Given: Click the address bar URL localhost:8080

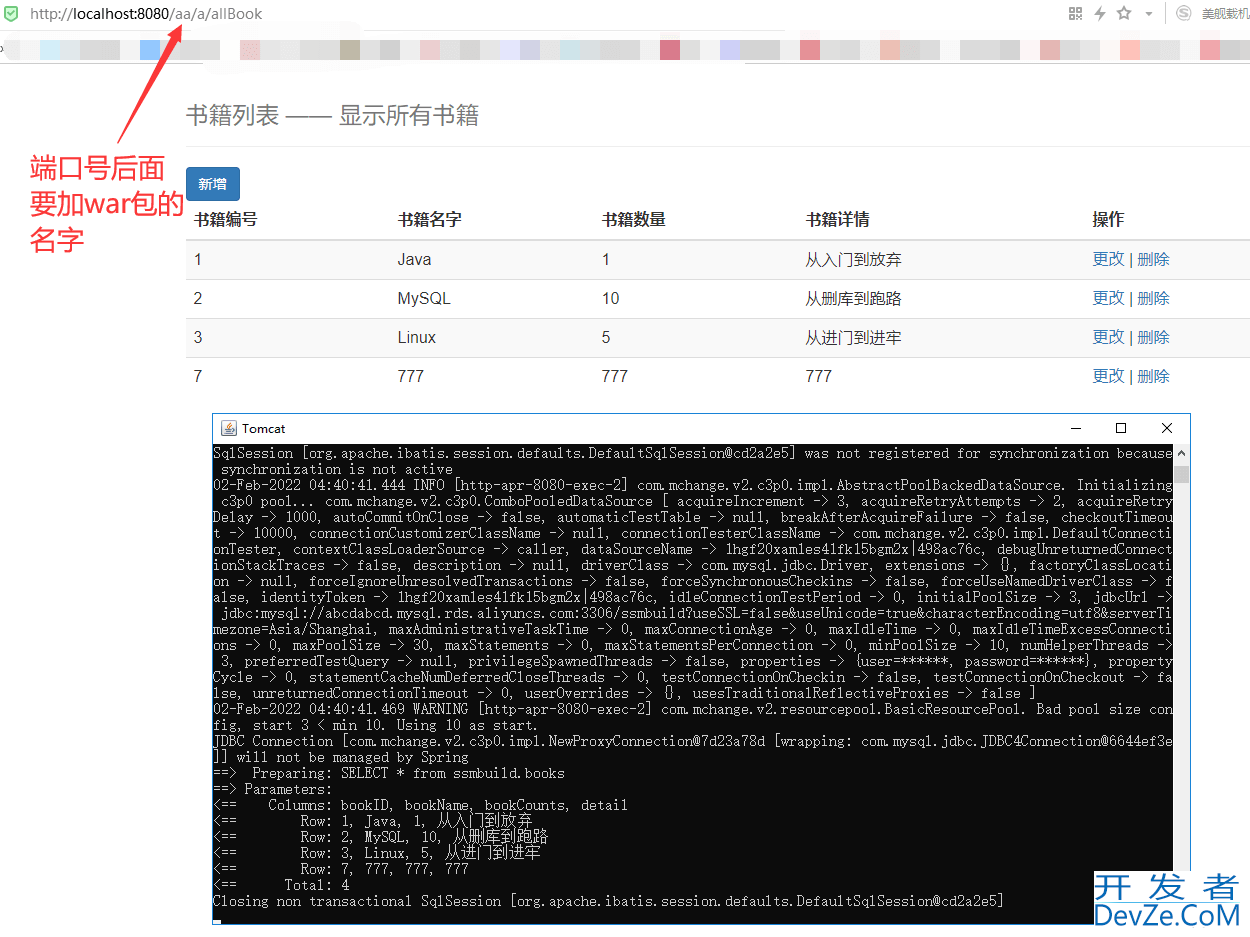Looking at the screenshot, I should 146,14.
